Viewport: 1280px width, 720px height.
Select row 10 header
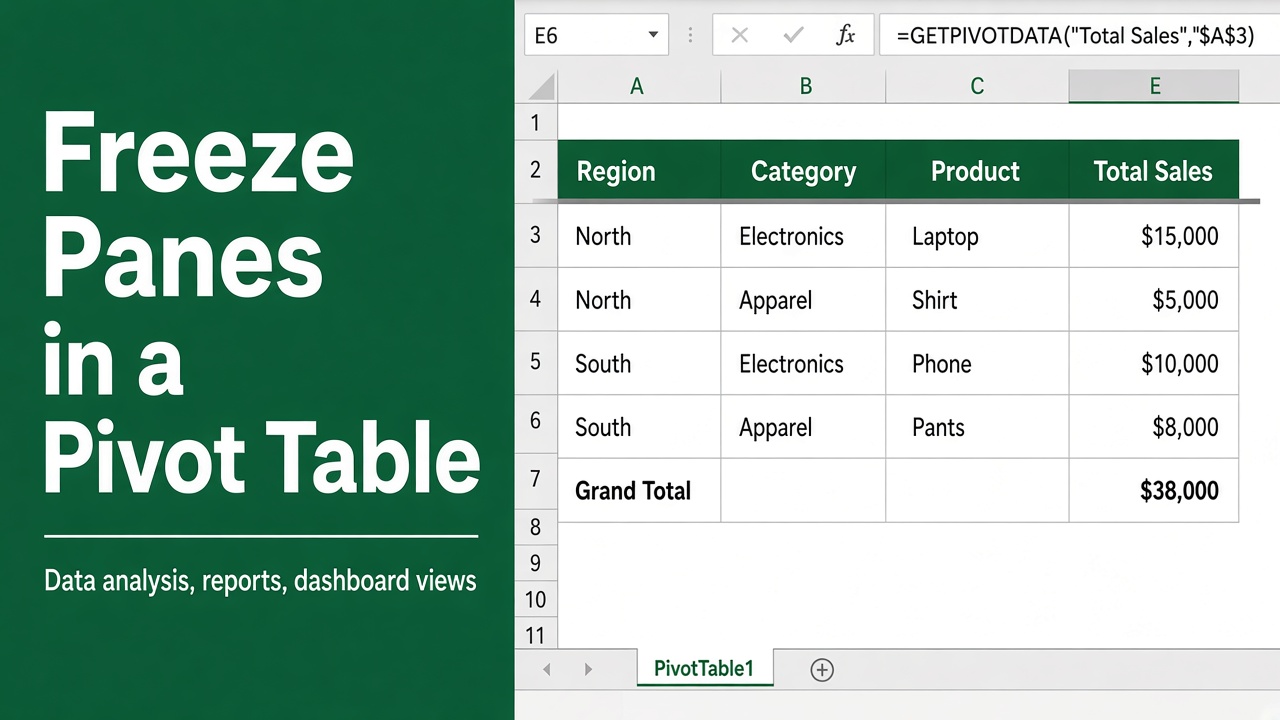coord(536,600)
